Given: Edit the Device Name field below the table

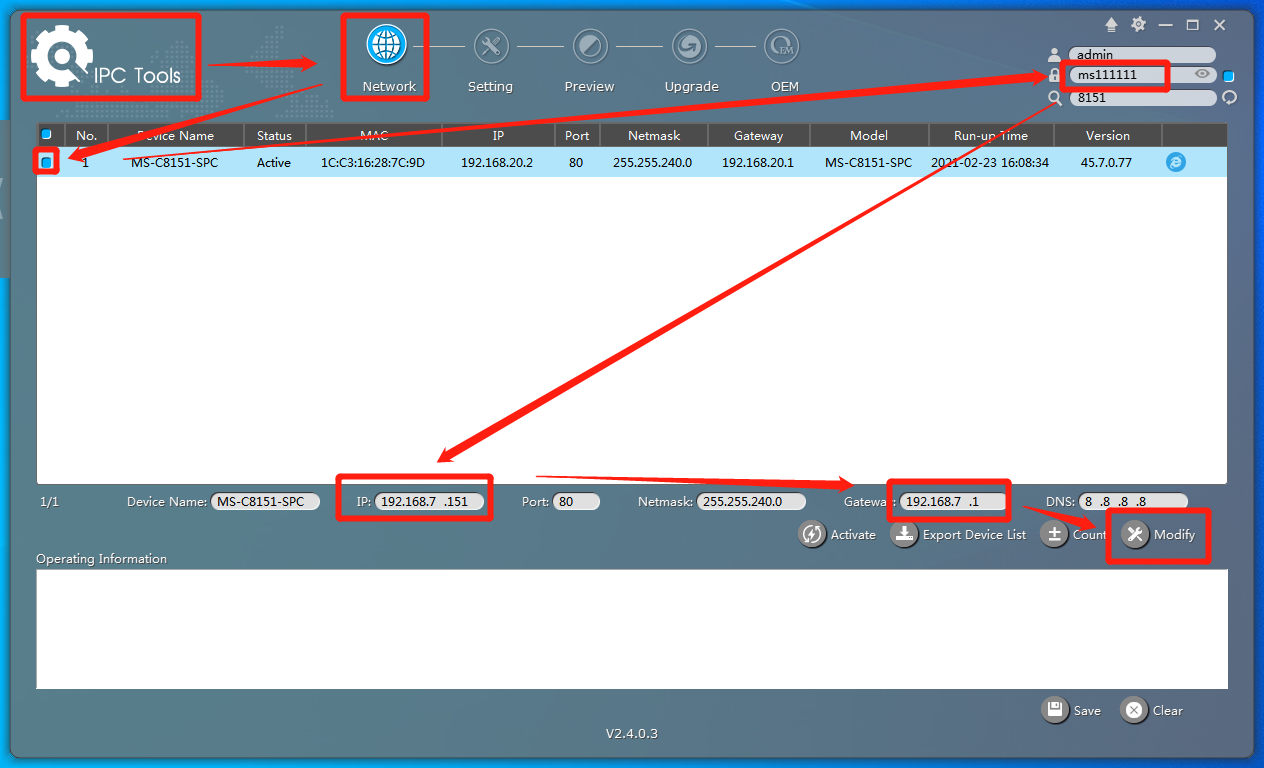Looking at the screenshot, I should pos(265,502).
